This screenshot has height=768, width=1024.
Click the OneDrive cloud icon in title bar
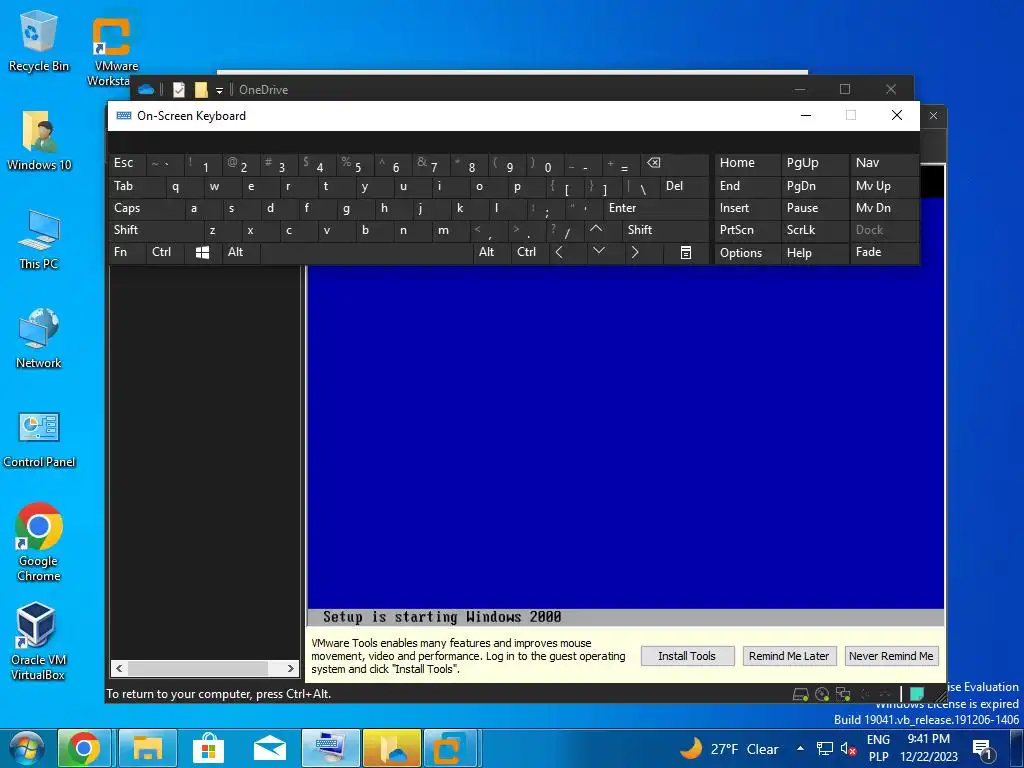(146, 89)
